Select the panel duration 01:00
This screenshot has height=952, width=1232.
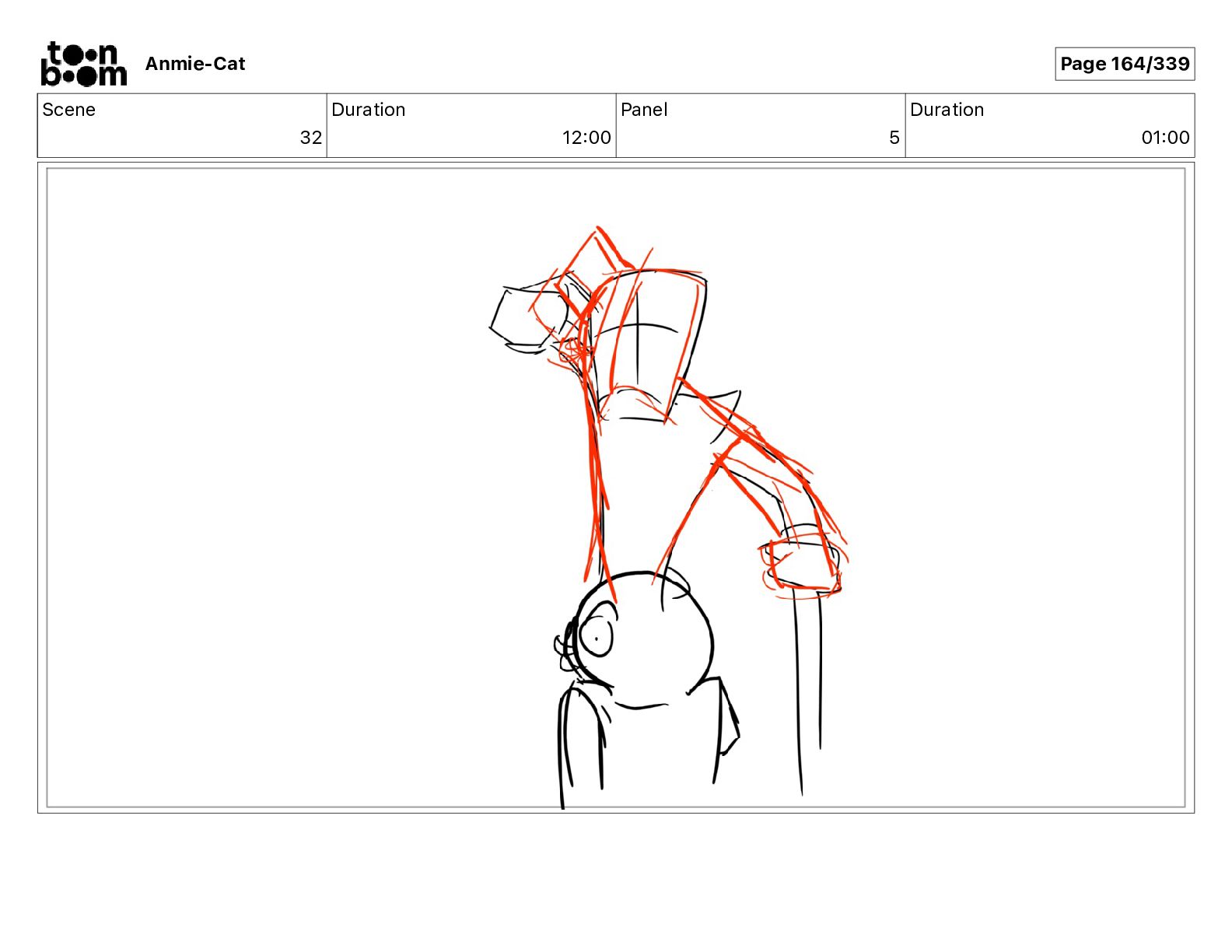click(x=1165, y=138)
